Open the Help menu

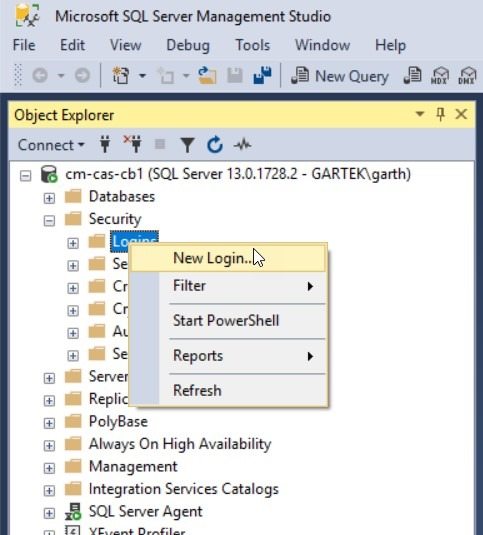coord(391,45)
